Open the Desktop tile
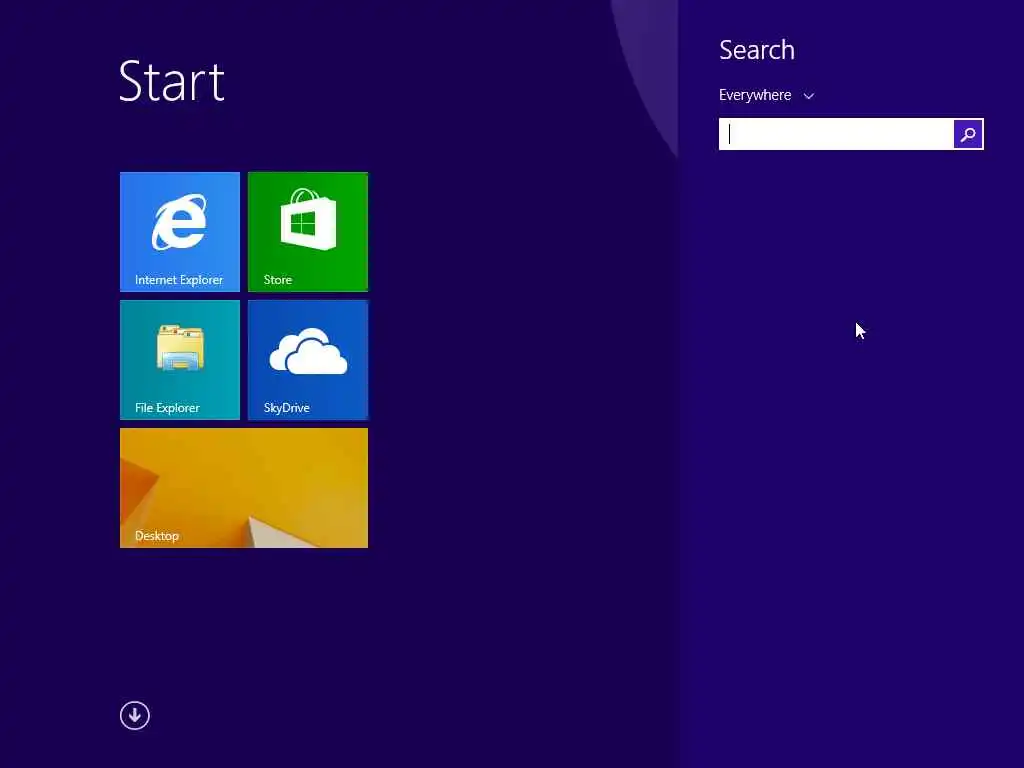The height and width of the screenshot is (768, 1024). tap(244, 488)
